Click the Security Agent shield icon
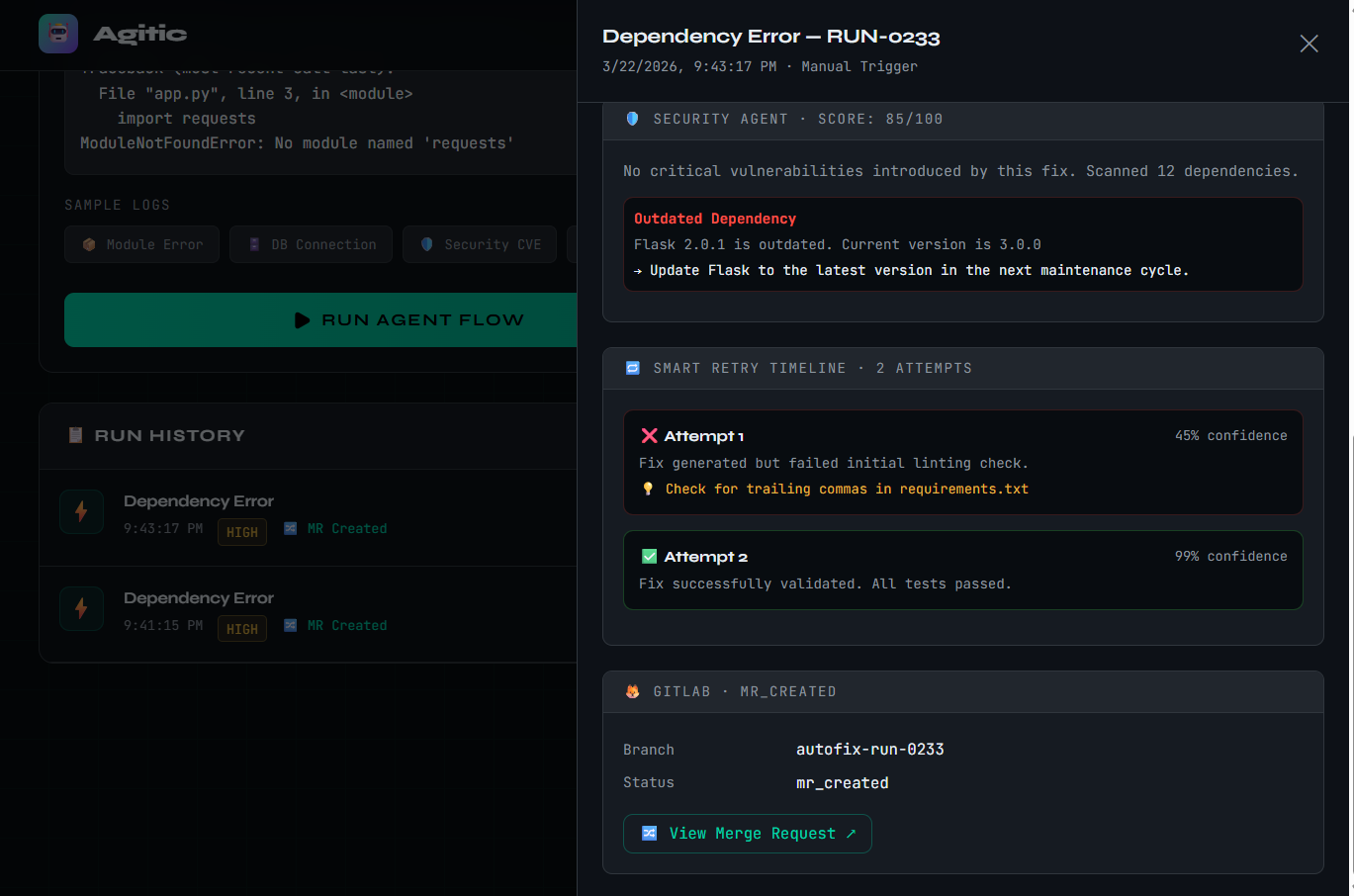Image resolution: width=1354 pixels, height=896 pixels. click(x=633, y=119)
